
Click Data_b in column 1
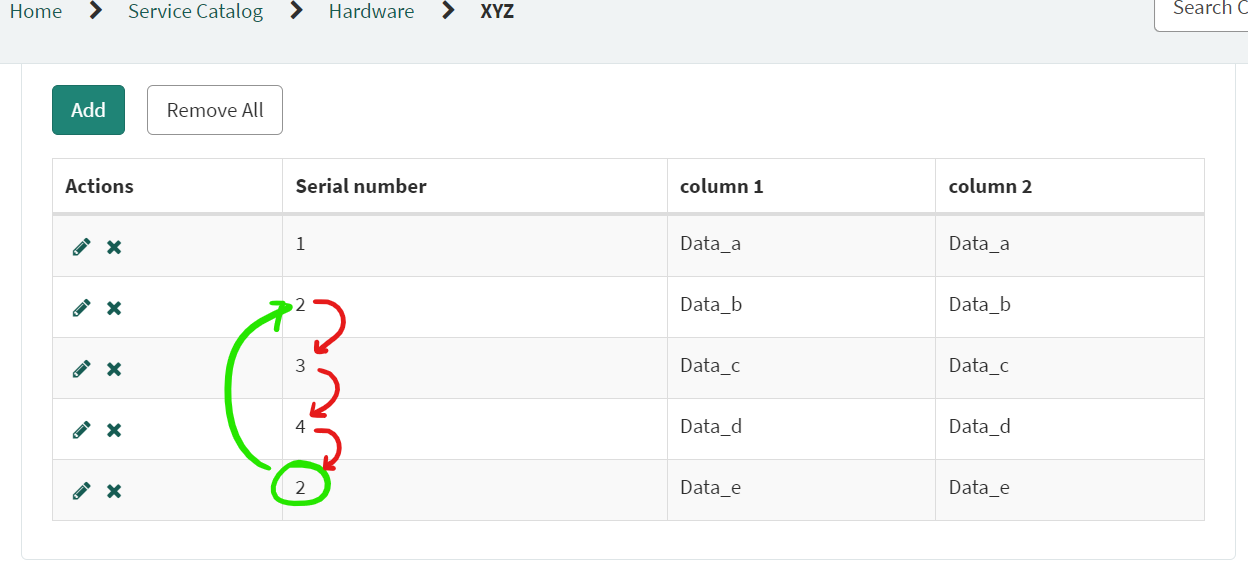pos(711,304)
